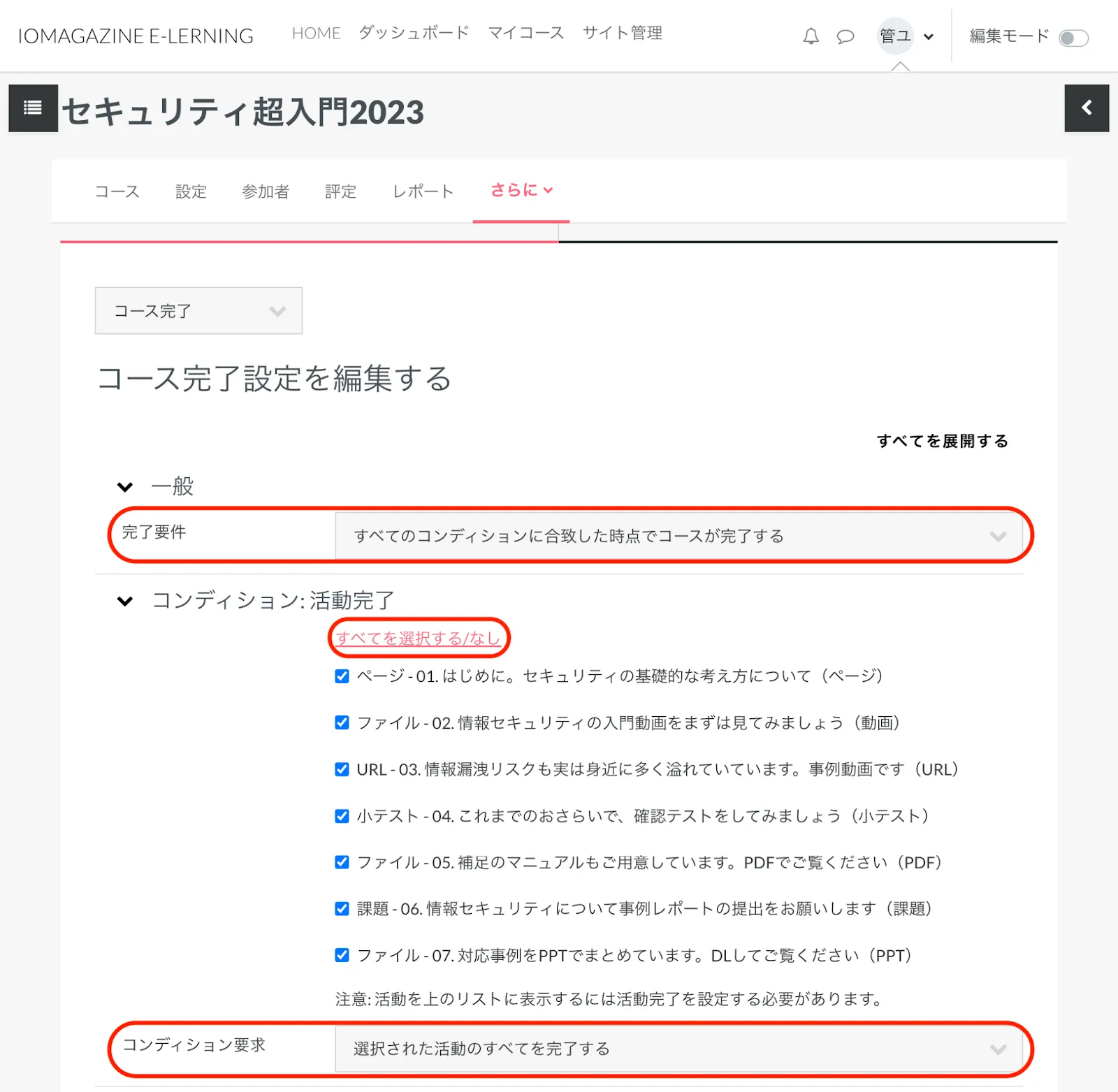Uncheck the ページ - 01. はじめに checkbox

click(x=342, y=676)
